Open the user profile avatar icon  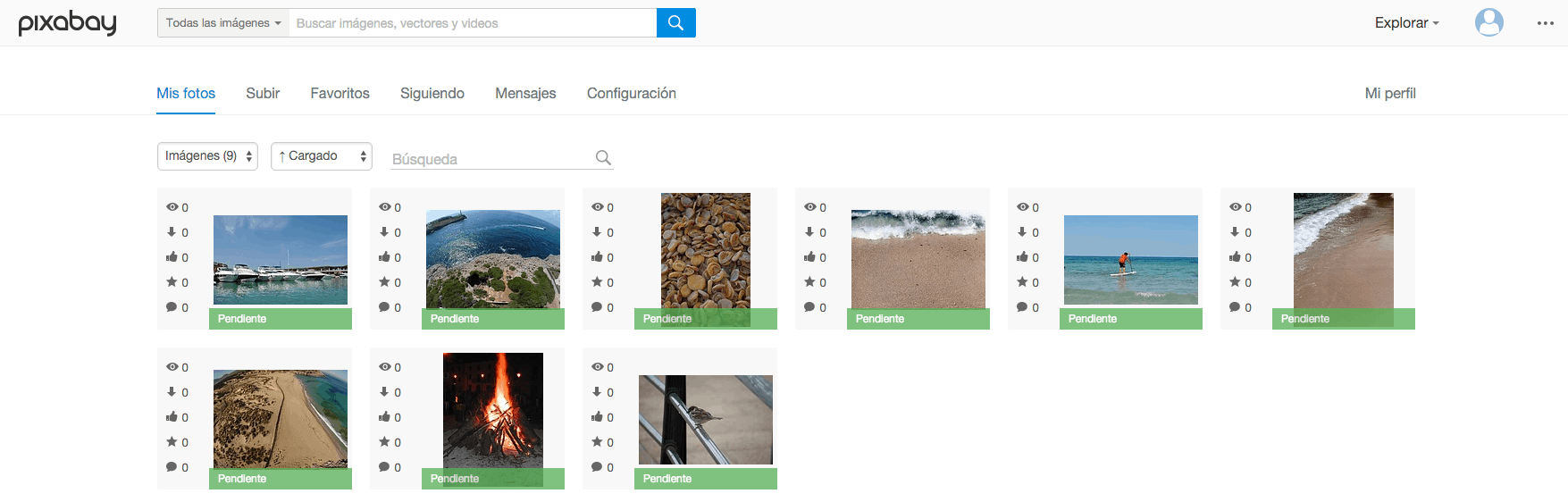click(1488, 22)
